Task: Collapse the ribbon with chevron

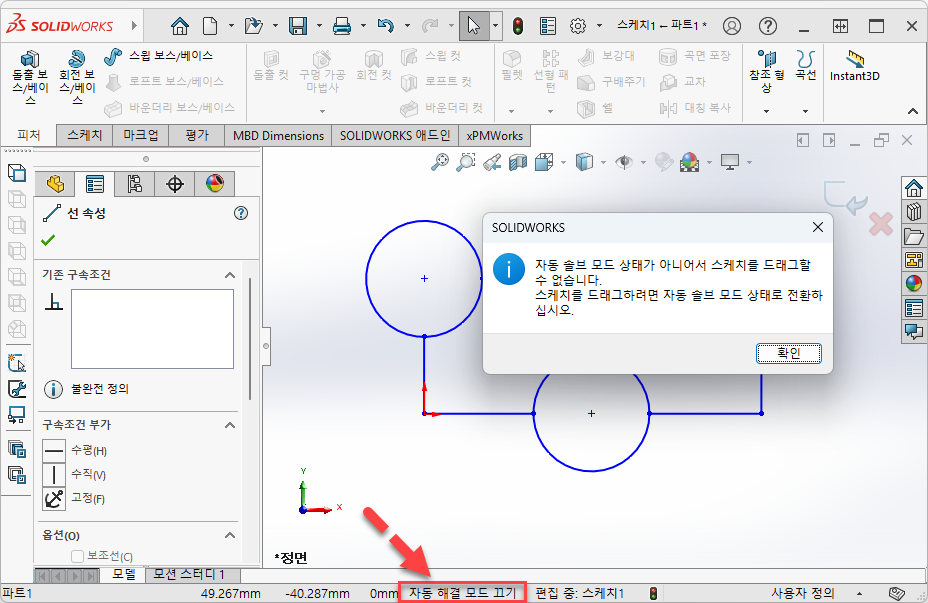Action: (x=913, y=111)
